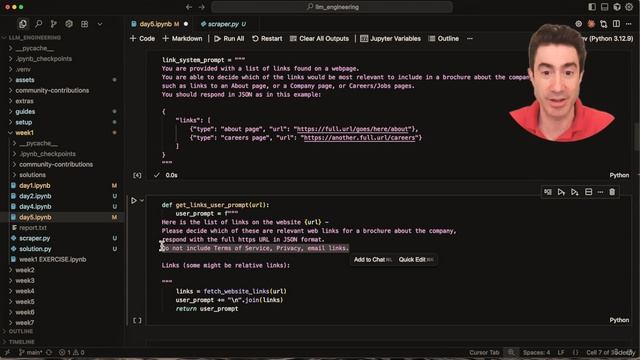The width and height of the screenshot is (640, 360).
Task: Delete cell with the trash icon
Action: 612,192
